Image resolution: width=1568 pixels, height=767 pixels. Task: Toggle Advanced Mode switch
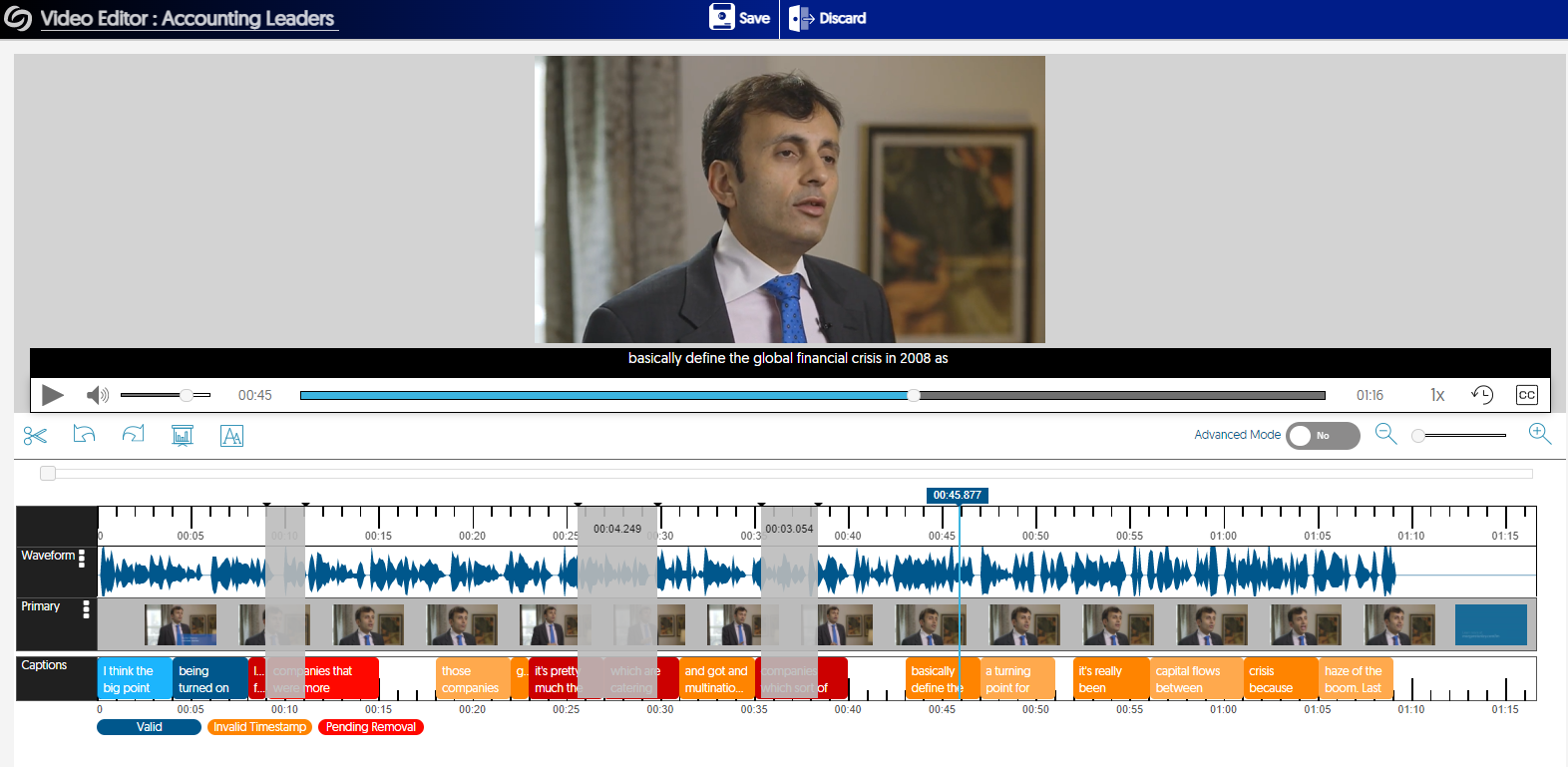(1323, 436)
